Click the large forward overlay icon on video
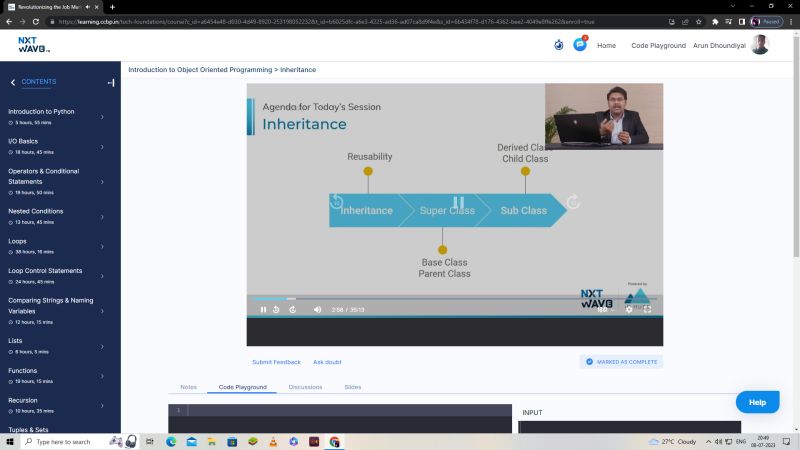 click(x=573, y=201)
